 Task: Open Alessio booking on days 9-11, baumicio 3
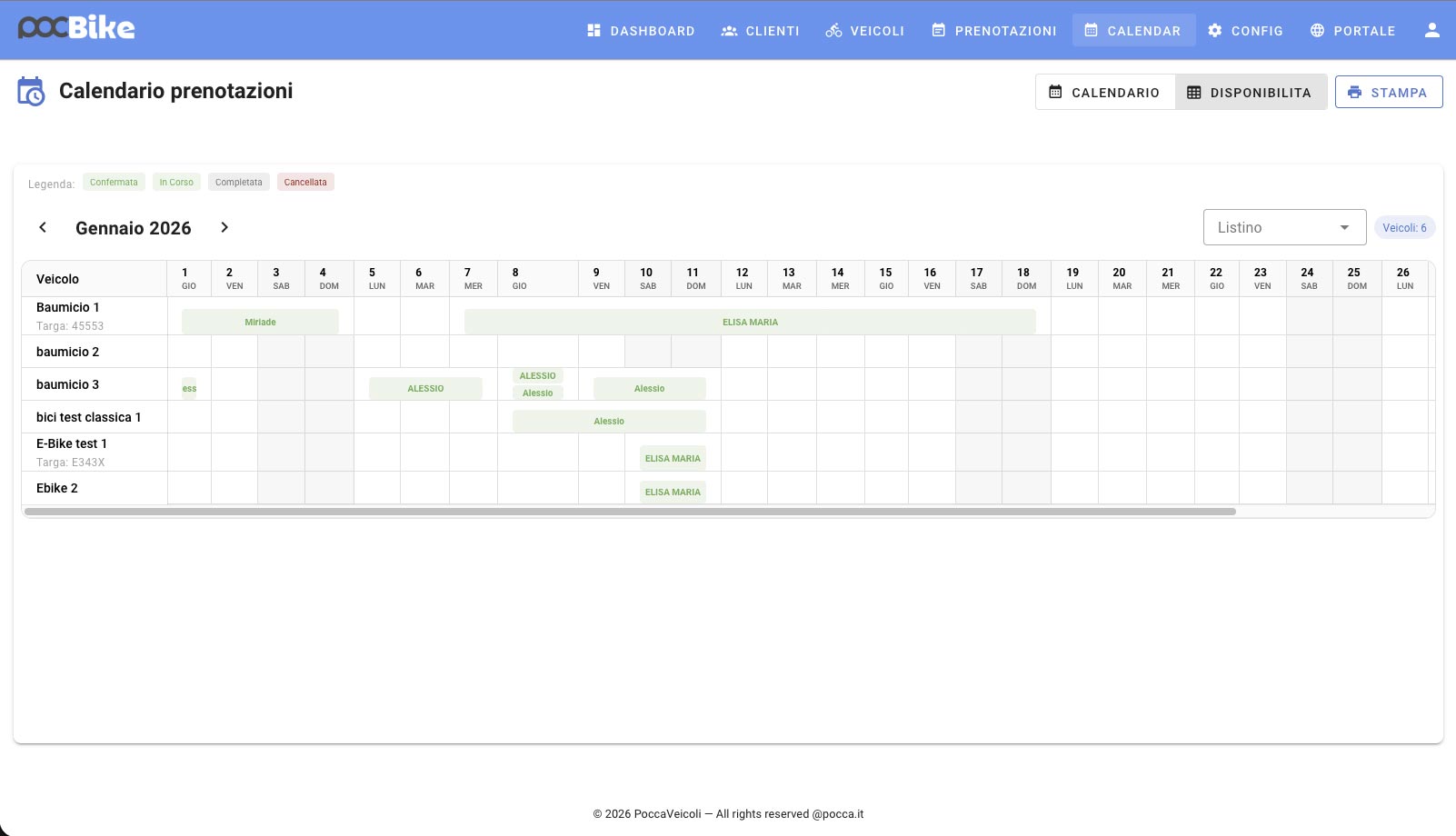(x=649, y=388)
